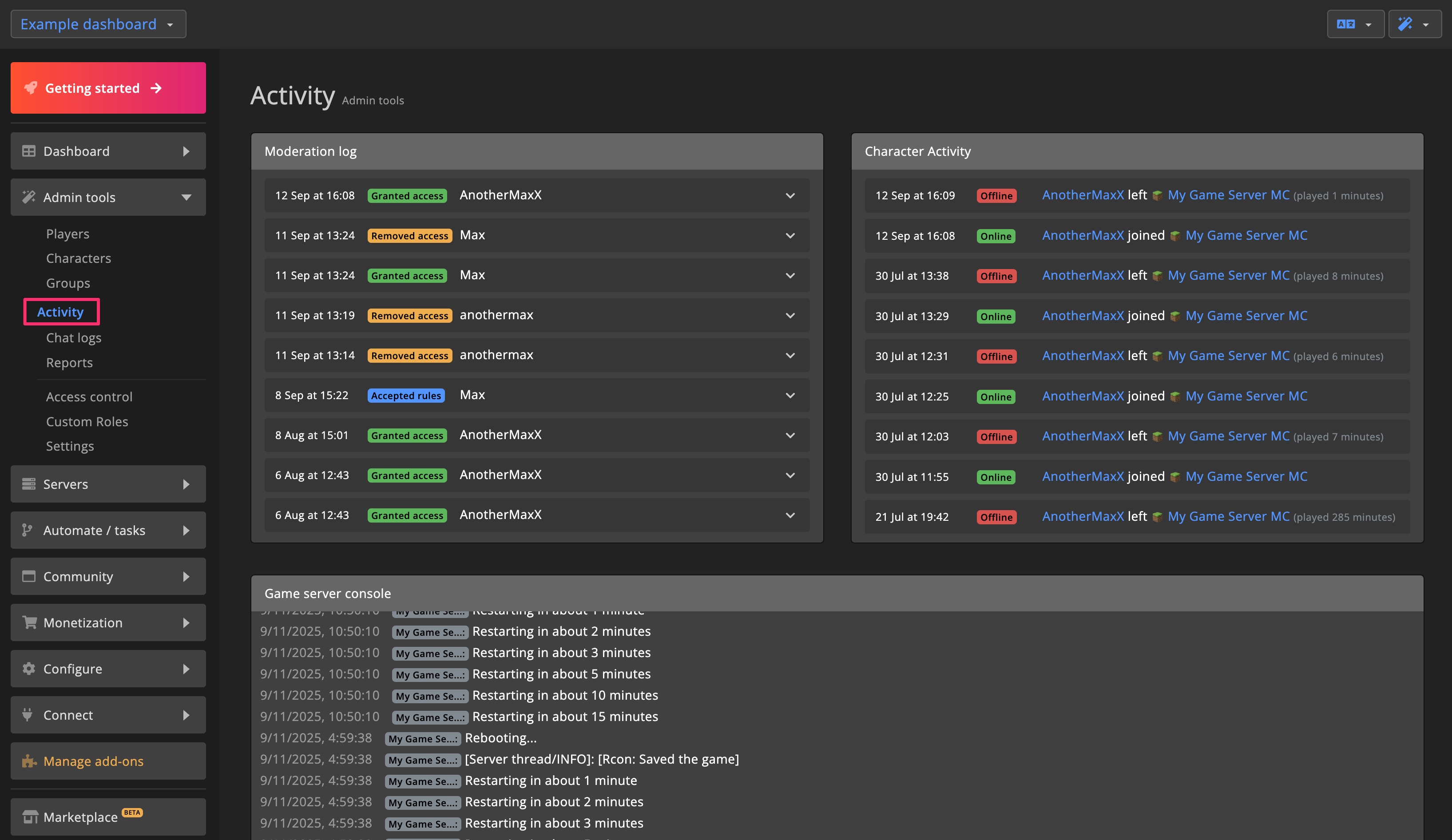Click AnotherMaxX link in the 21 Jul entry

point(1083,516)
